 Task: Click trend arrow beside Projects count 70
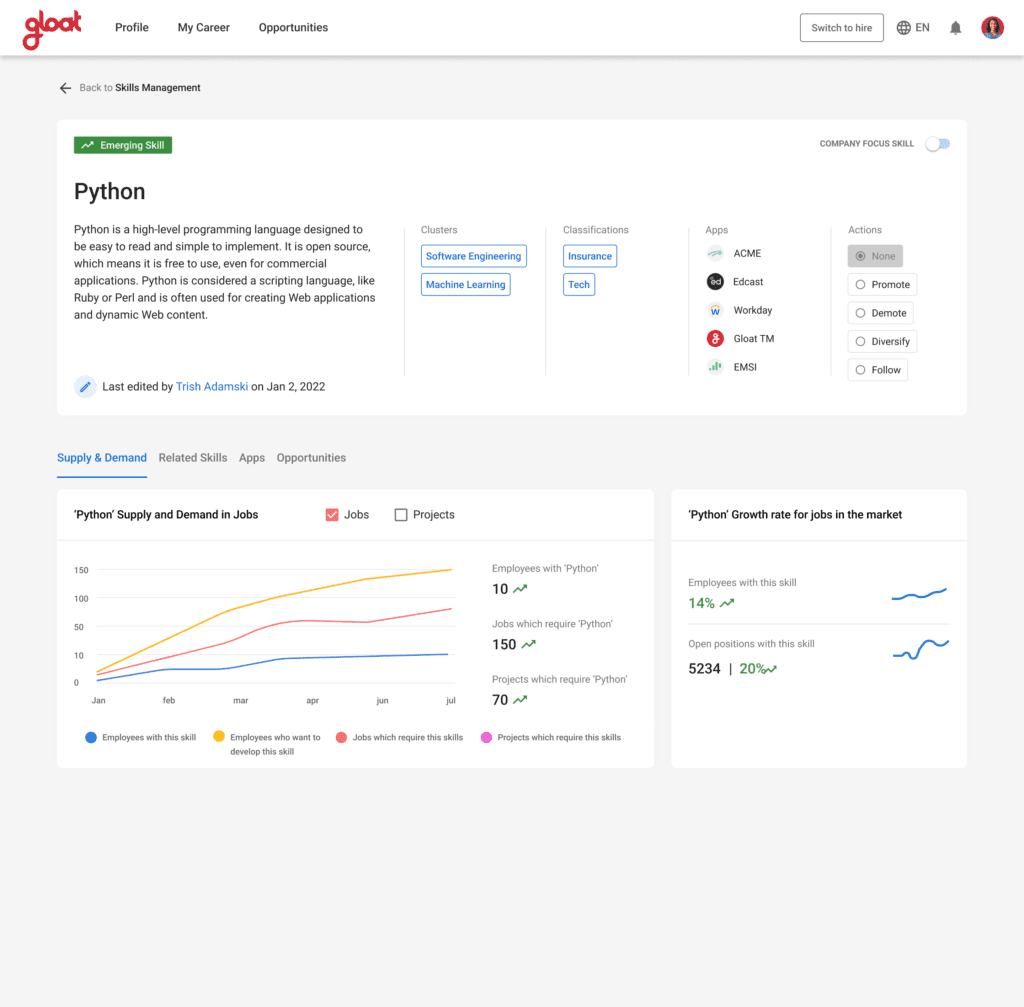520,700
